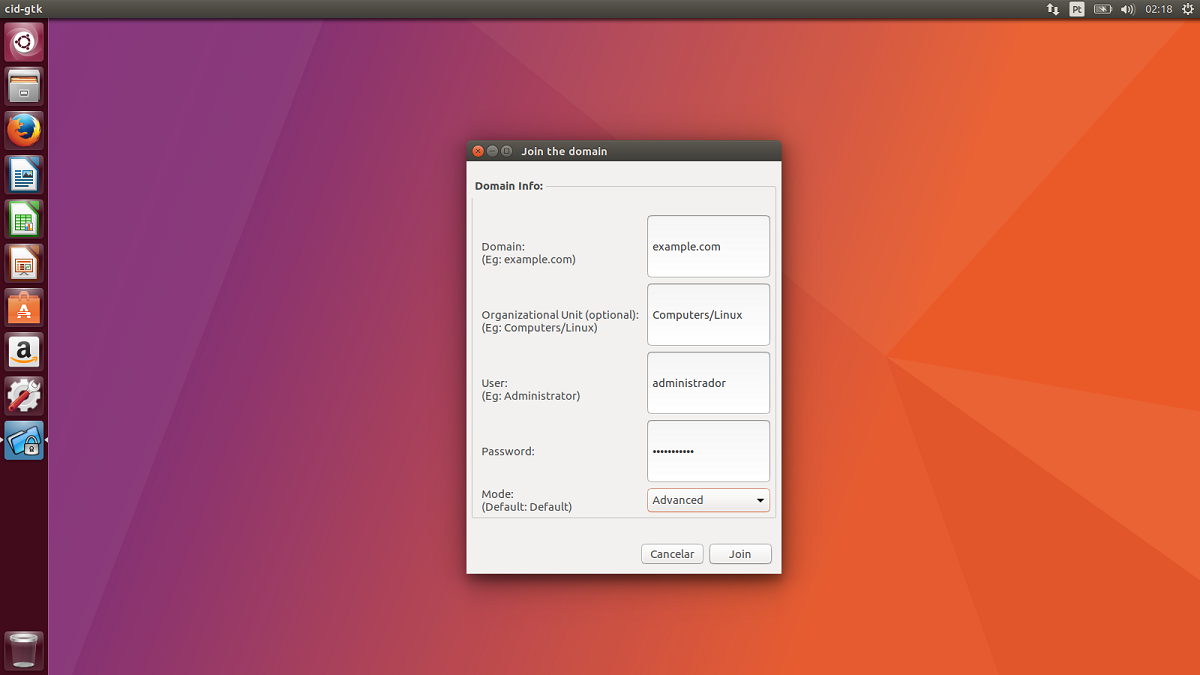This screenshot has height=675, width=1200.
Task: Click the Password entry field
Action: point(708,451)
